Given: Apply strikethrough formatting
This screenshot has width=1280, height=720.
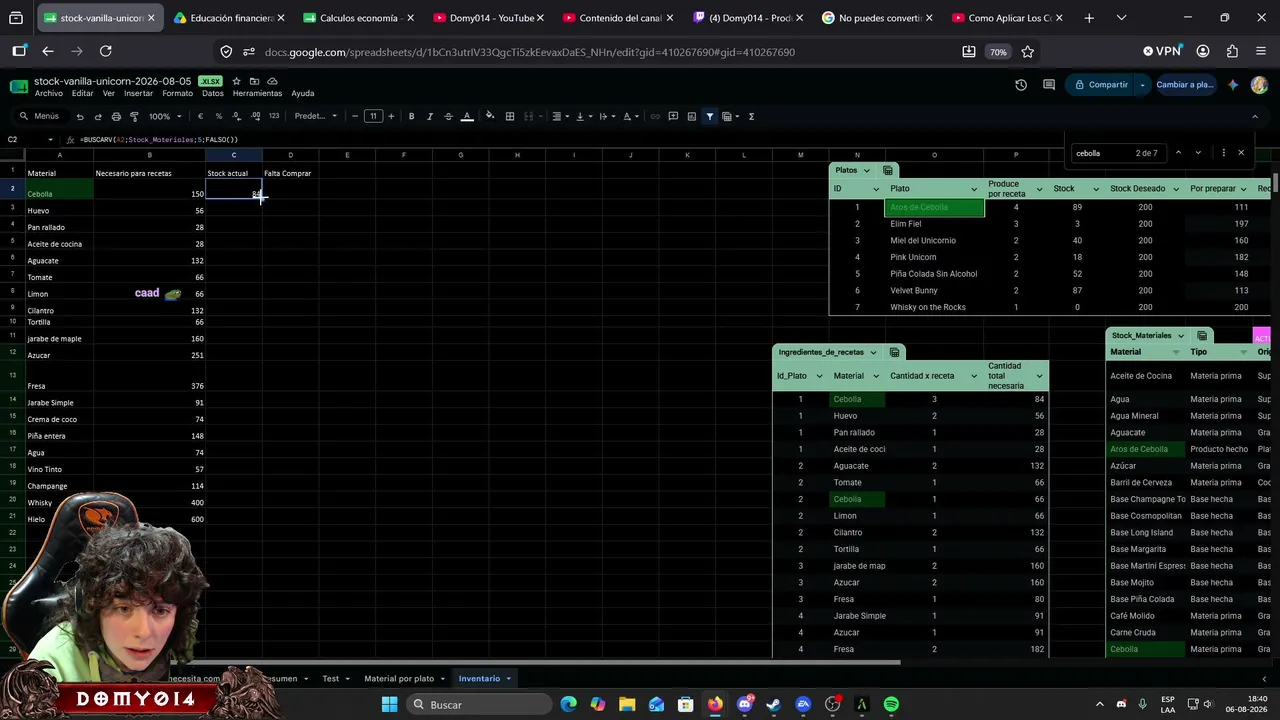Looking at the screenshot, I should pyautogui.click(x=448, y=116).
